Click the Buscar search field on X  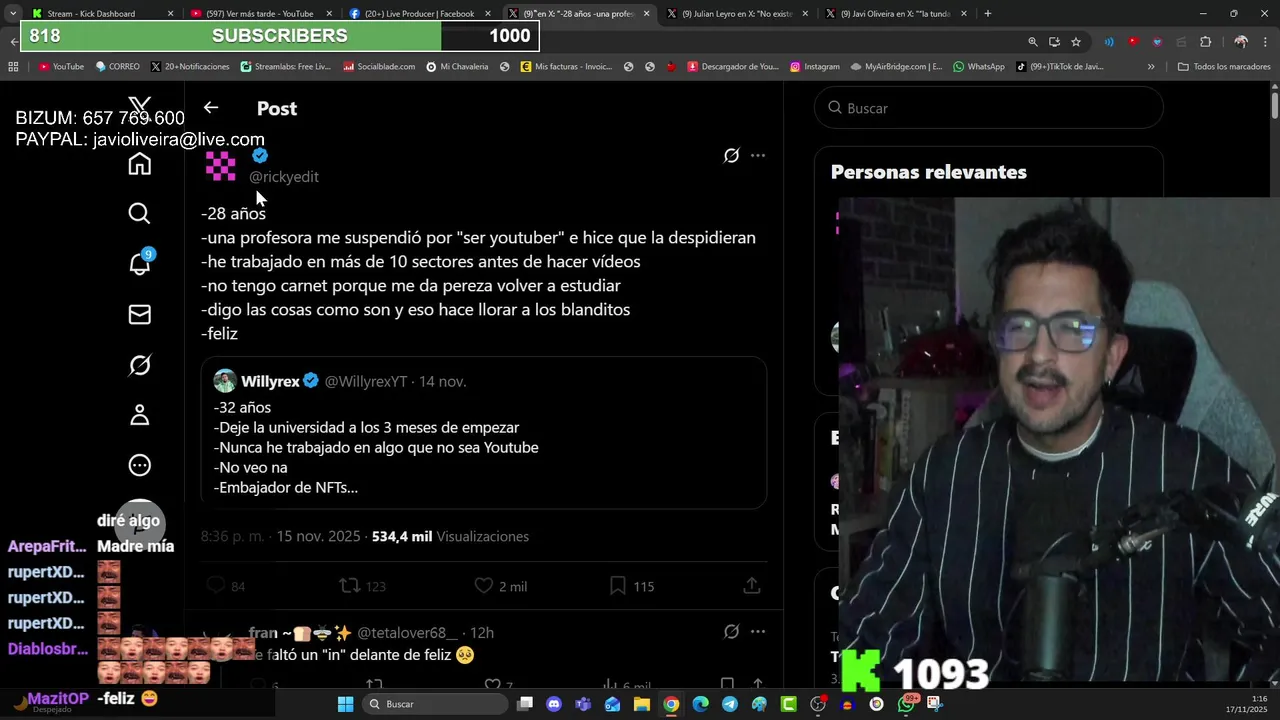point(988,108)
